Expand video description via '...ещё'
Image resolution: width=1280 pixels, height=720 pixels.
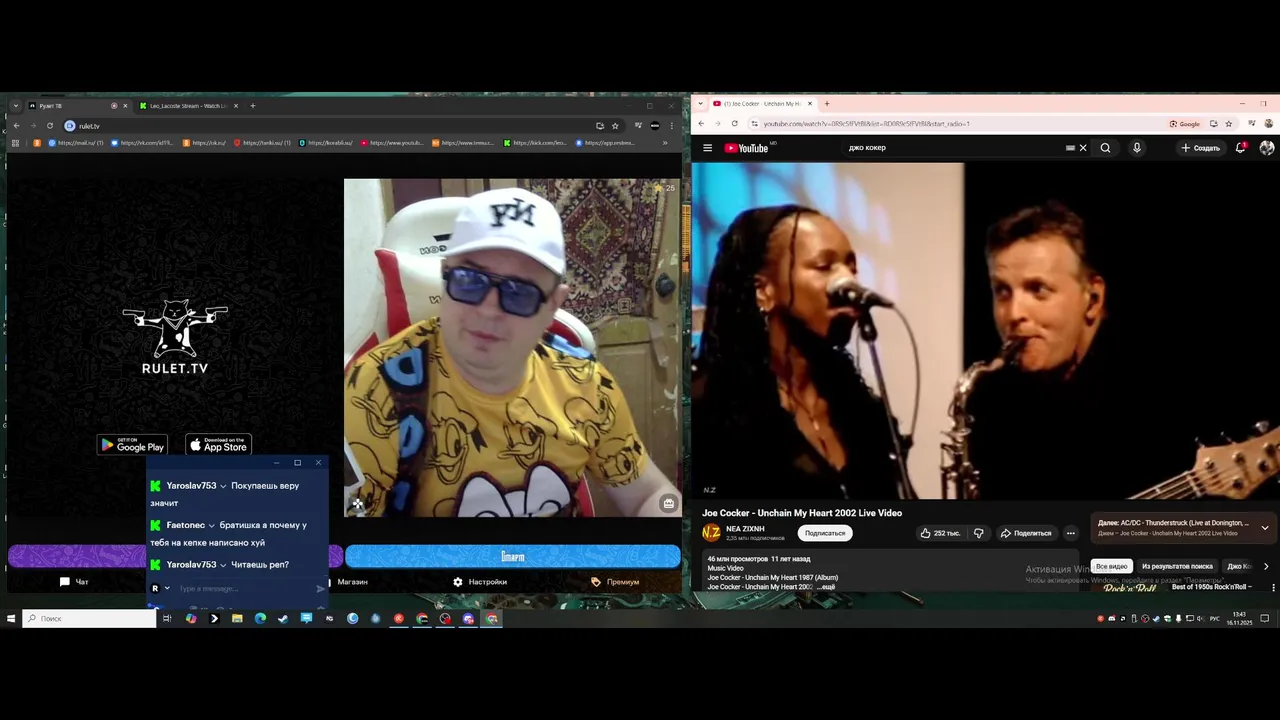[x=826, y=587]
